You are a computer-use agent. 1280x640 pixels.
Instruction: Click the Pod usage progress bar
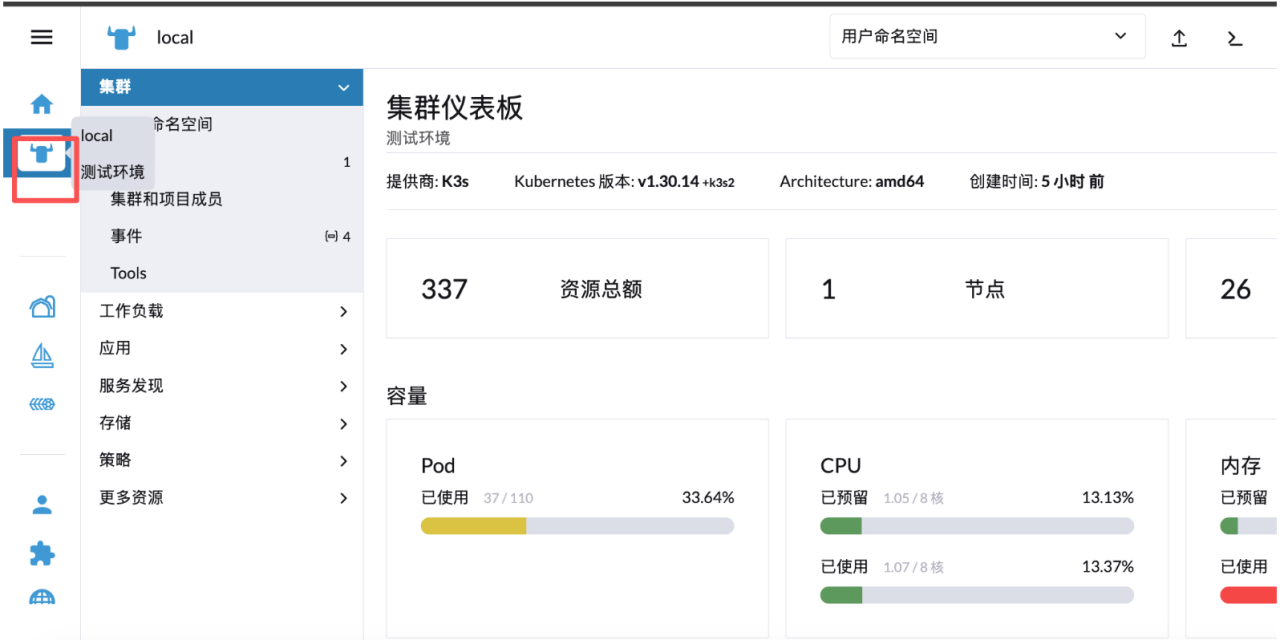[x=577, y=526]
